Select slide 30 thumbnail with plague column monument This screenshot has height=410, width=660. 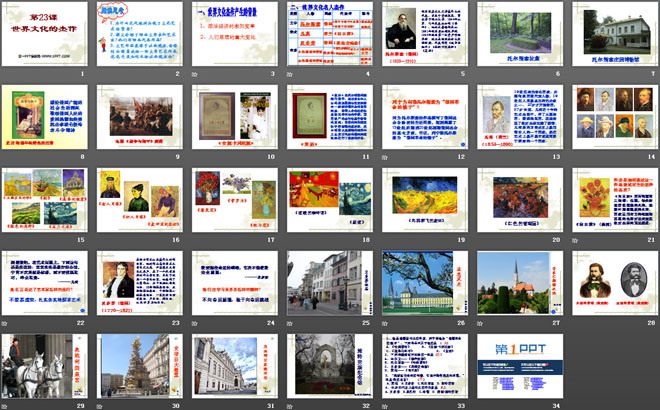pos(140,366)
